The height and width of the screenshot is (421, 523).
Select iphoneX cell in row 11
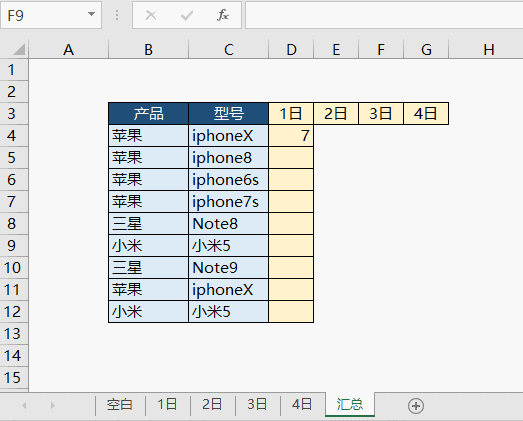[228, 290]
